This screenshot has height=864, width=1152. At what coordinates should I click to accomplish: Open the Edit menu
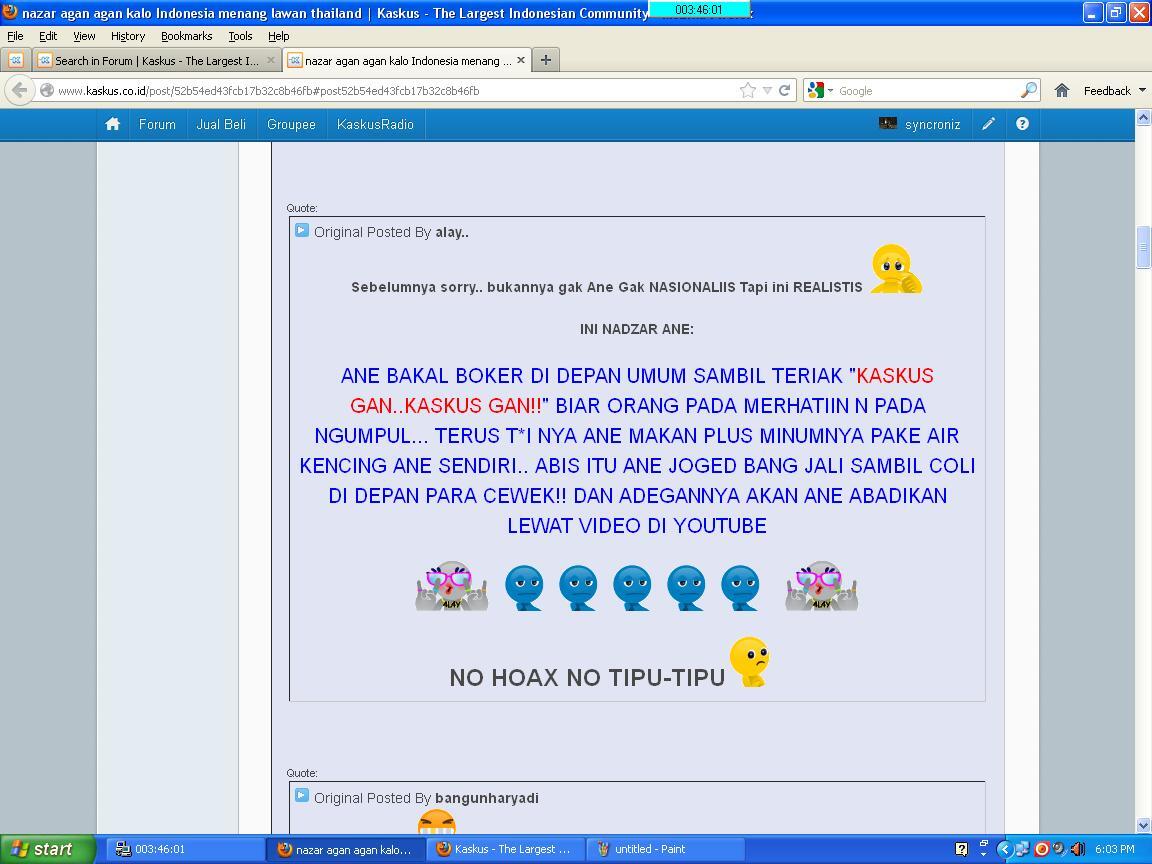point(48,36)
